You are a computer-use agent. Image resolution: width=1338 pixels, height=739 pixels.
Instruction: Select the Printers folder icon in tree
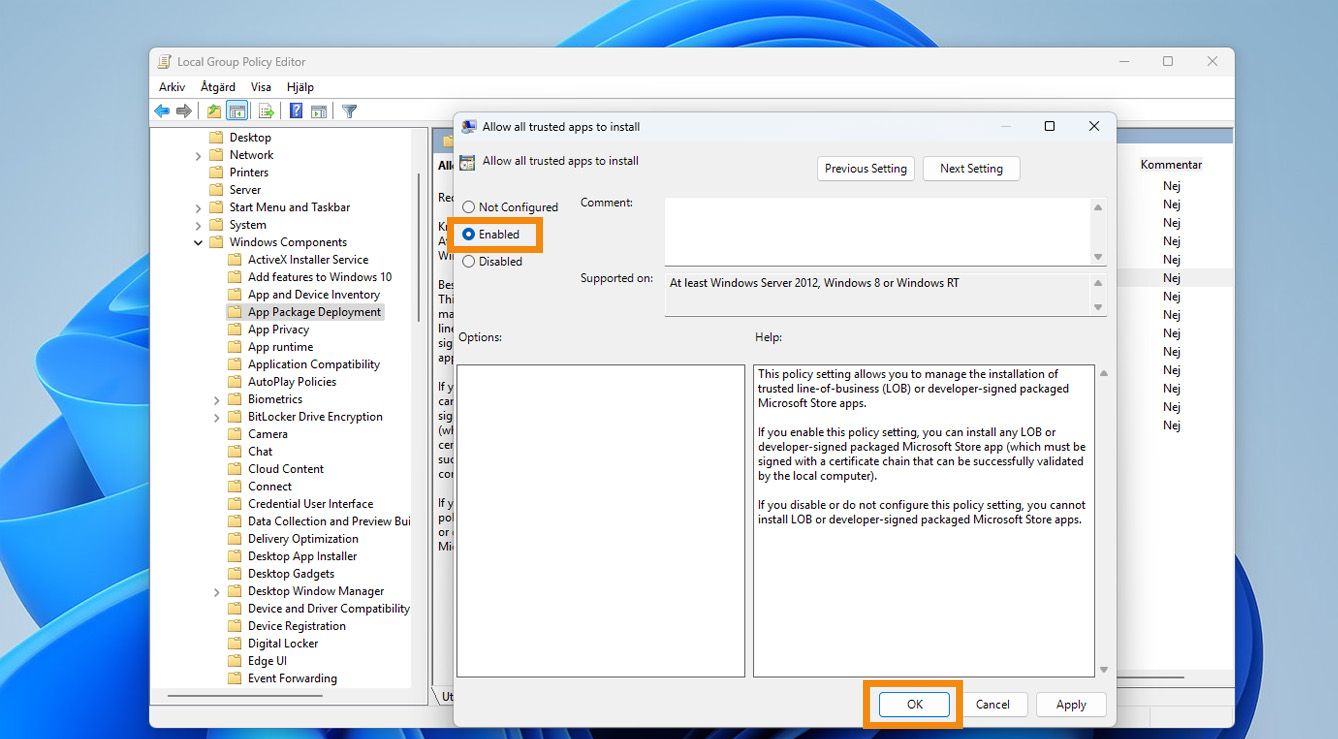pyautogui.click(x=216, y=172)
